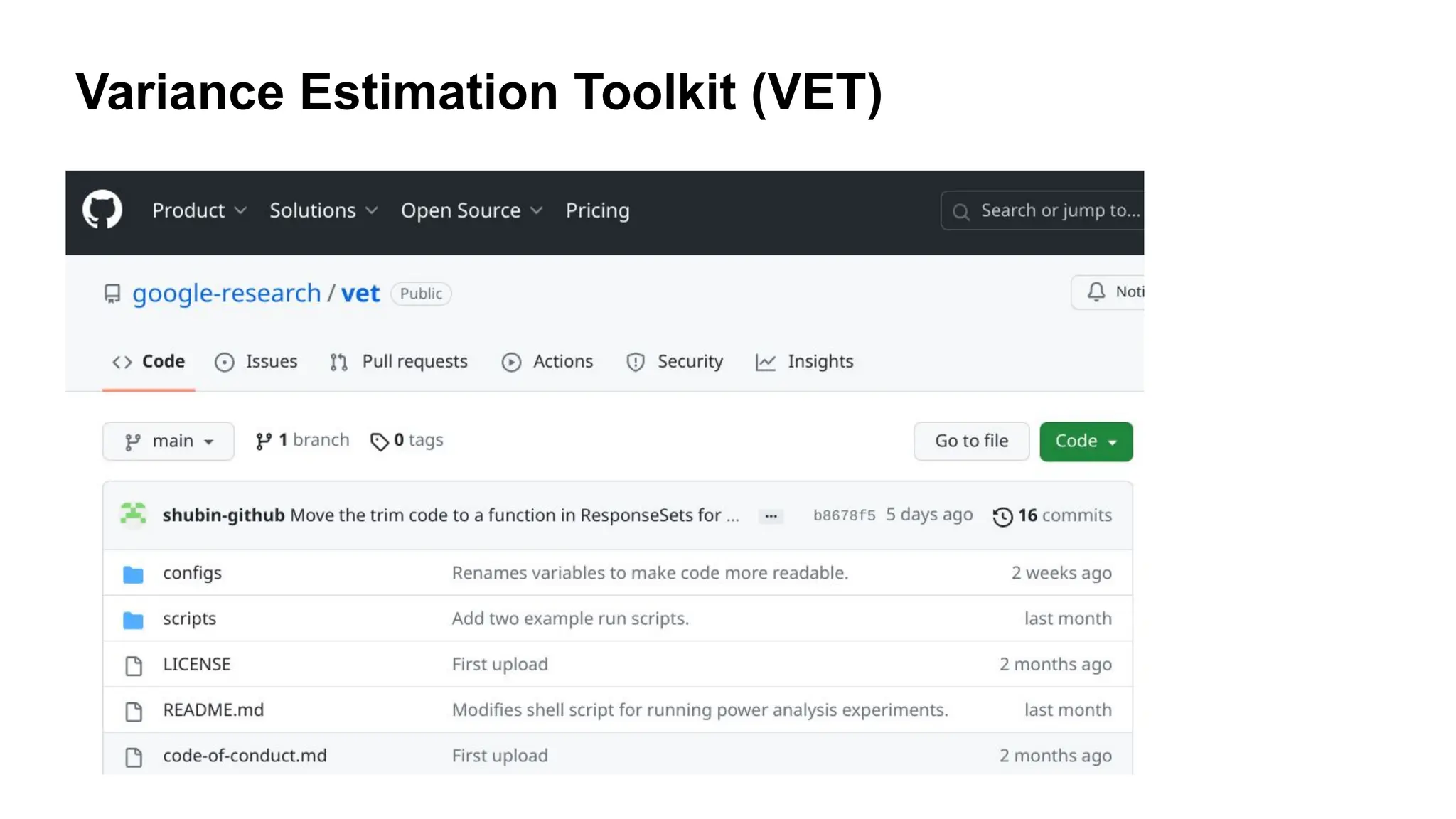Viewport: 1456px width, 819px height.
Task: Click the code-of-conduct.md file icon
Action: 134,757
